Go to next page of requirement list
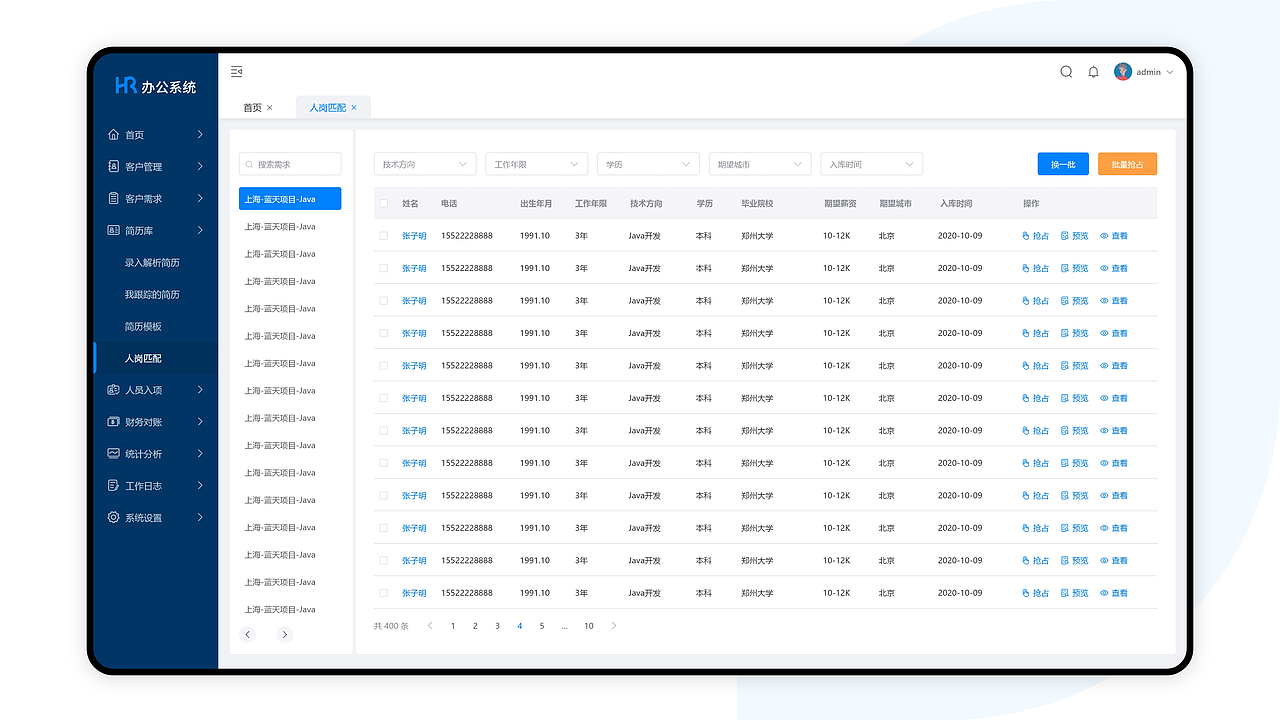Screen dimensions: 1280x720 pyautogui.click(x=285, y=634)
